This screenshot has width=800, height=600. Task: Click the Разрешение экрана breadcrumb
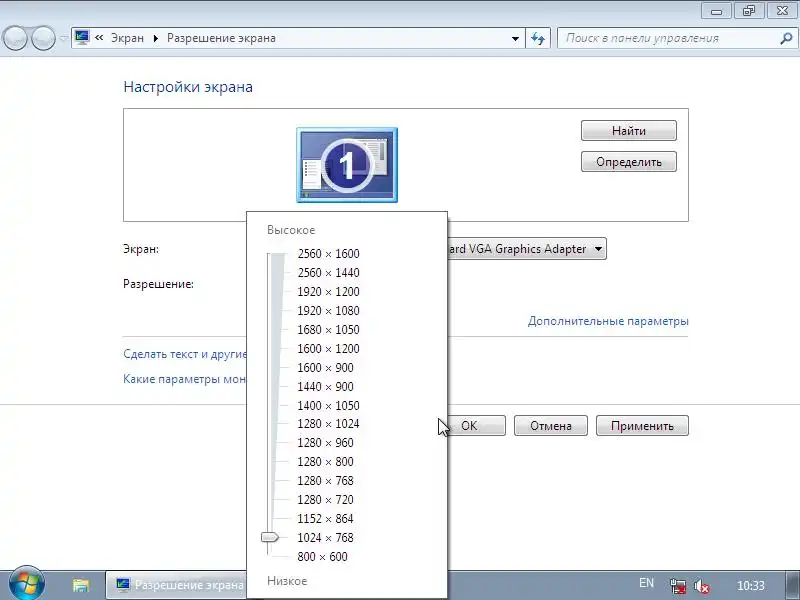221,38
